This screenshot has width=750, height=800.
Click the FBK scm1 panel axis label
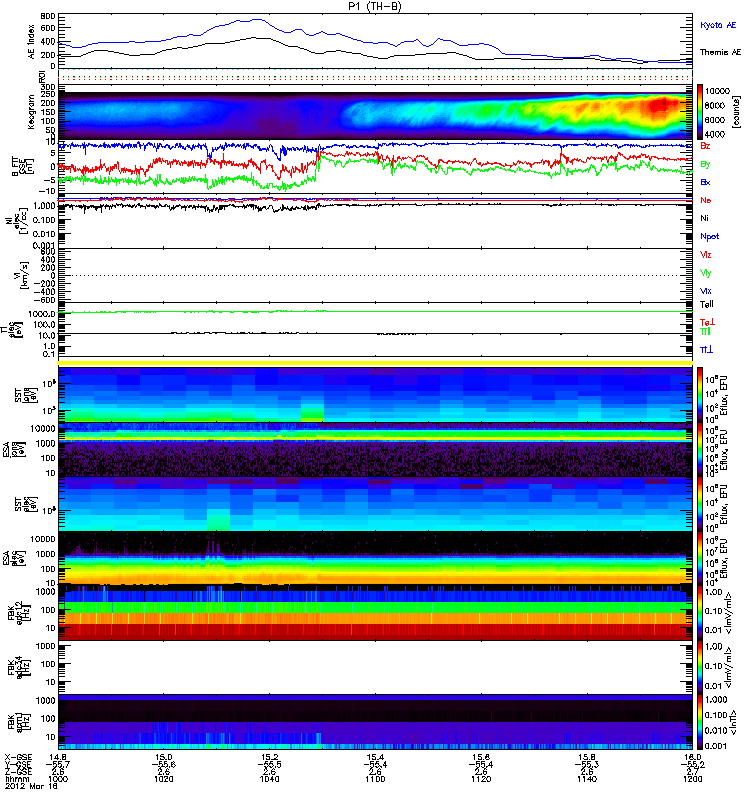coord(21,721)
